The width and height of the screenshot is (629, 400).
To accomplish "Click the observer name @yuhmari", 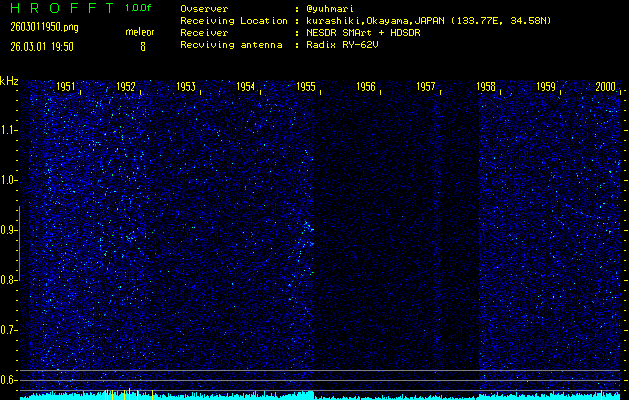I will point(330,9).
